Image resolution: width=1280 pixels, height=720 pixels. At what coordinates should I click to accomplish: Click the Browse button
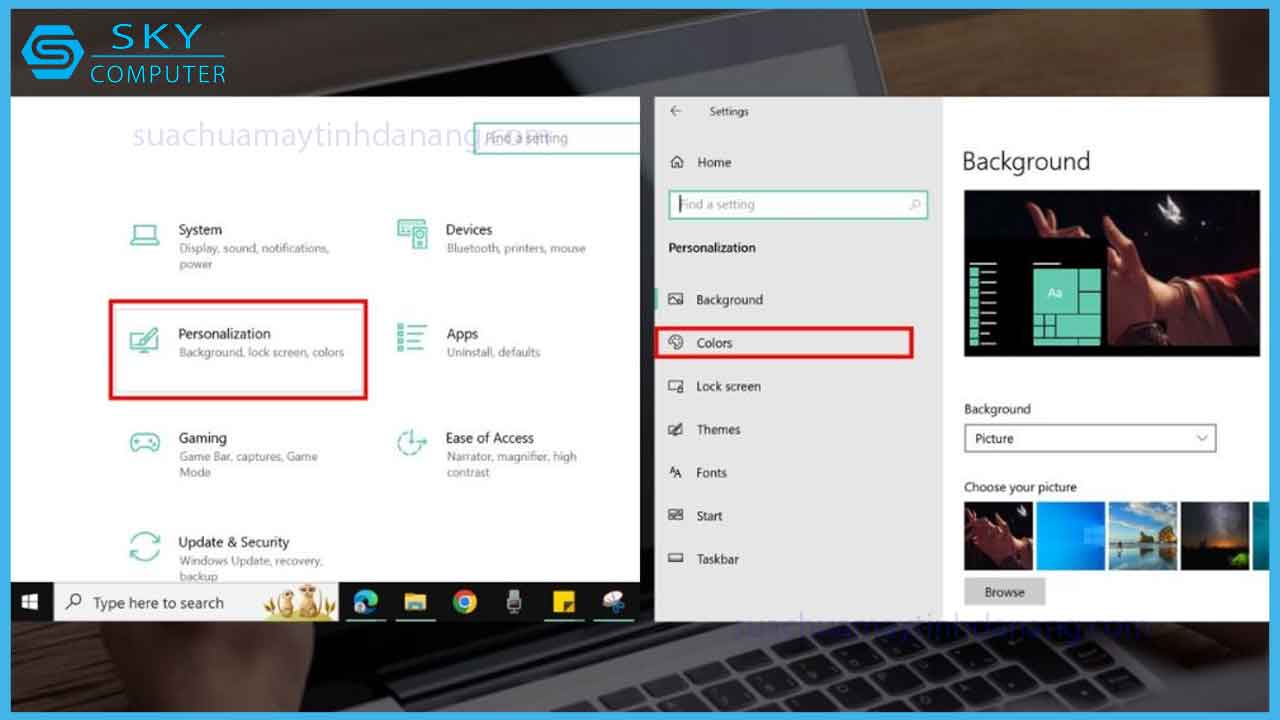pyautogui.click(x=1004, y=592)
